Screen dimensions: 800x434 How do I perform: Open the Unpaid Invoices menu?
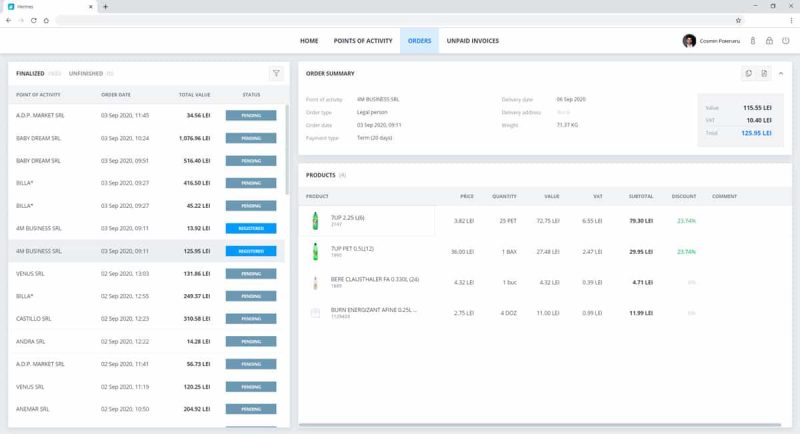pos(472,41)
